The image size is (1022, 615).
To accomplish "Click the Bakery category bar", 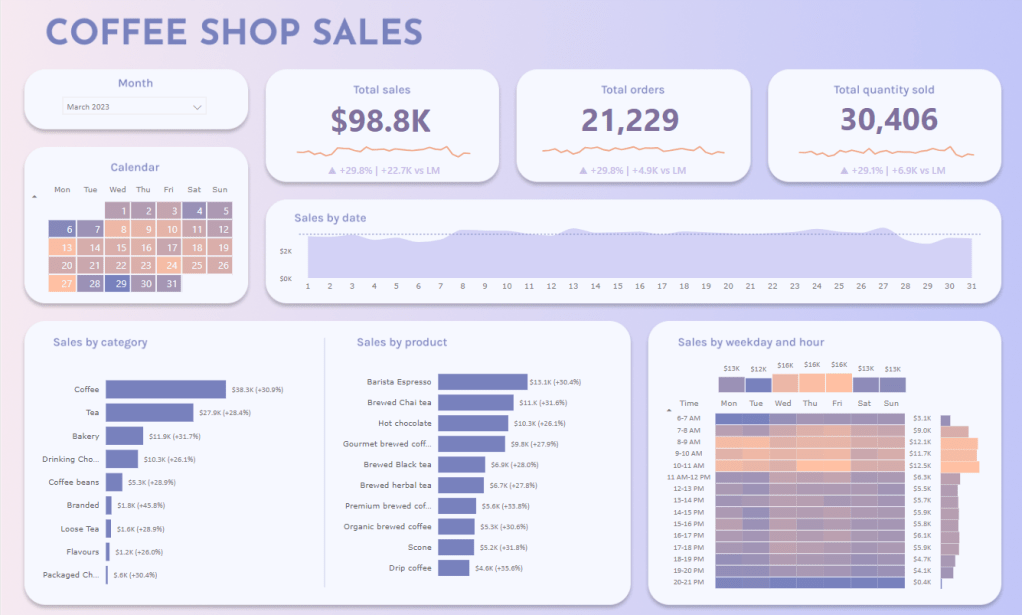I will tap(126, 435).
